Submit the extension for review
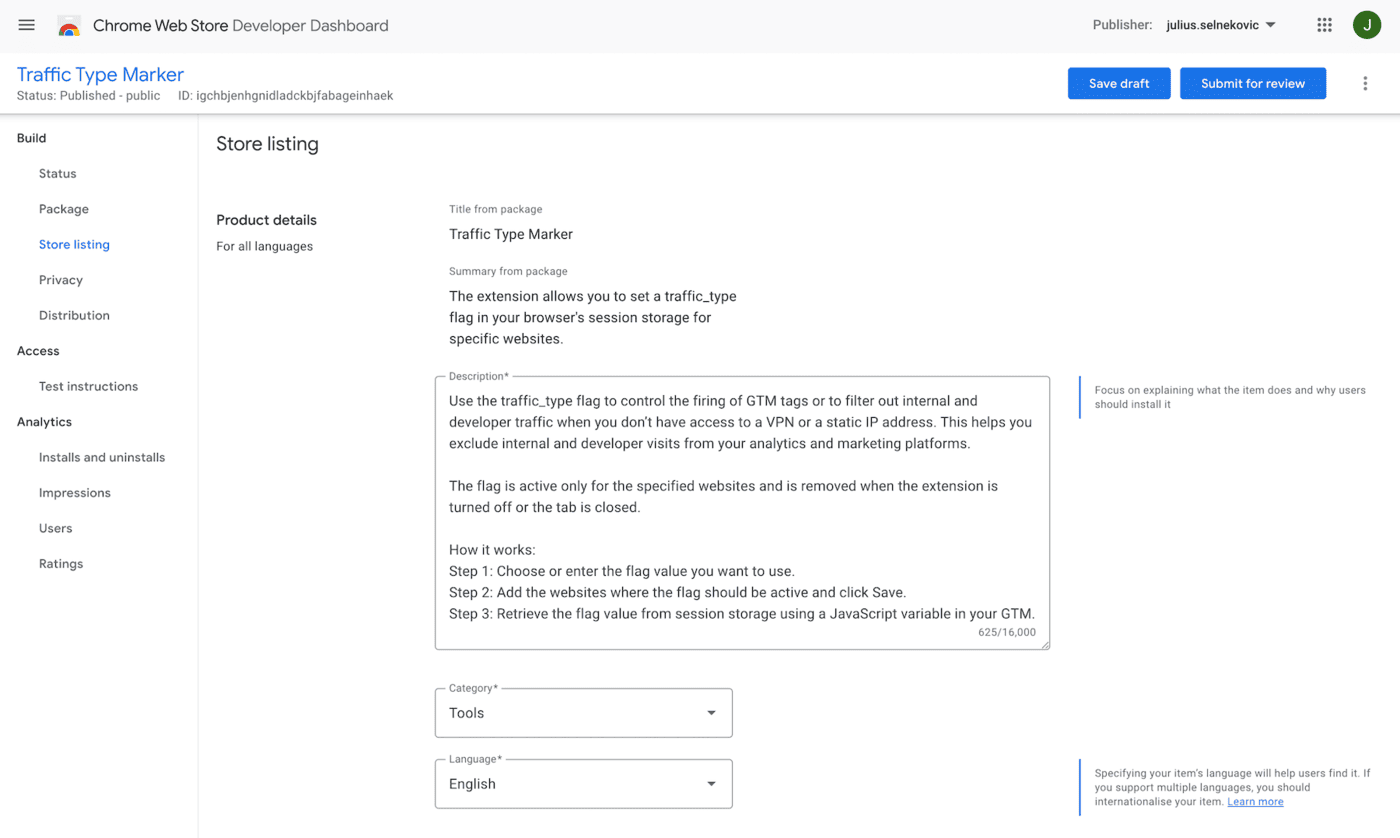This screenshot has height=838, width=1400. point(1252,83)
